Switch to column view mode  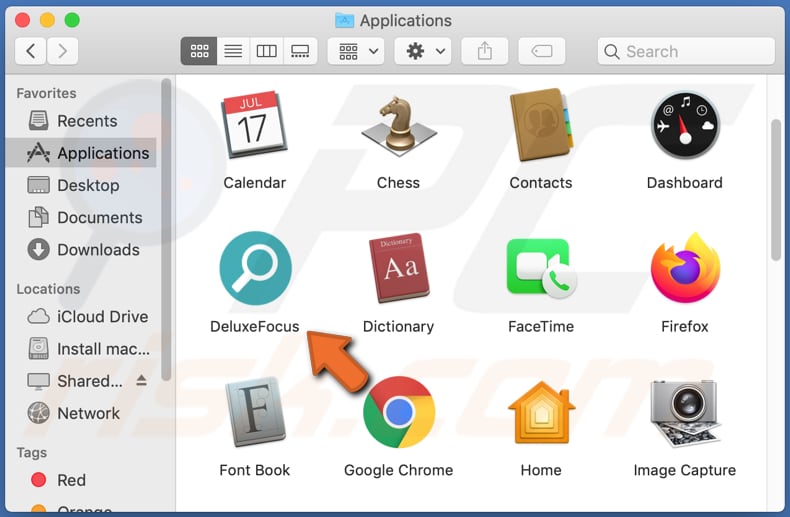pyautogui.click(x=266, y=51)
